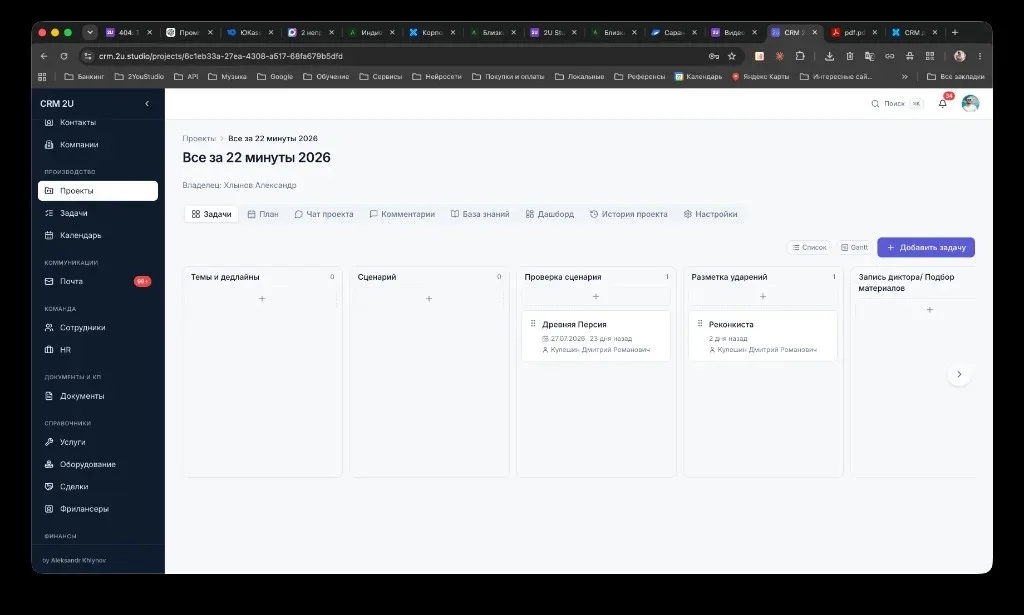The width and height of the screenshot is (1024, 615).
Task: Open Календарь bookmark
Action: [698, 76]
